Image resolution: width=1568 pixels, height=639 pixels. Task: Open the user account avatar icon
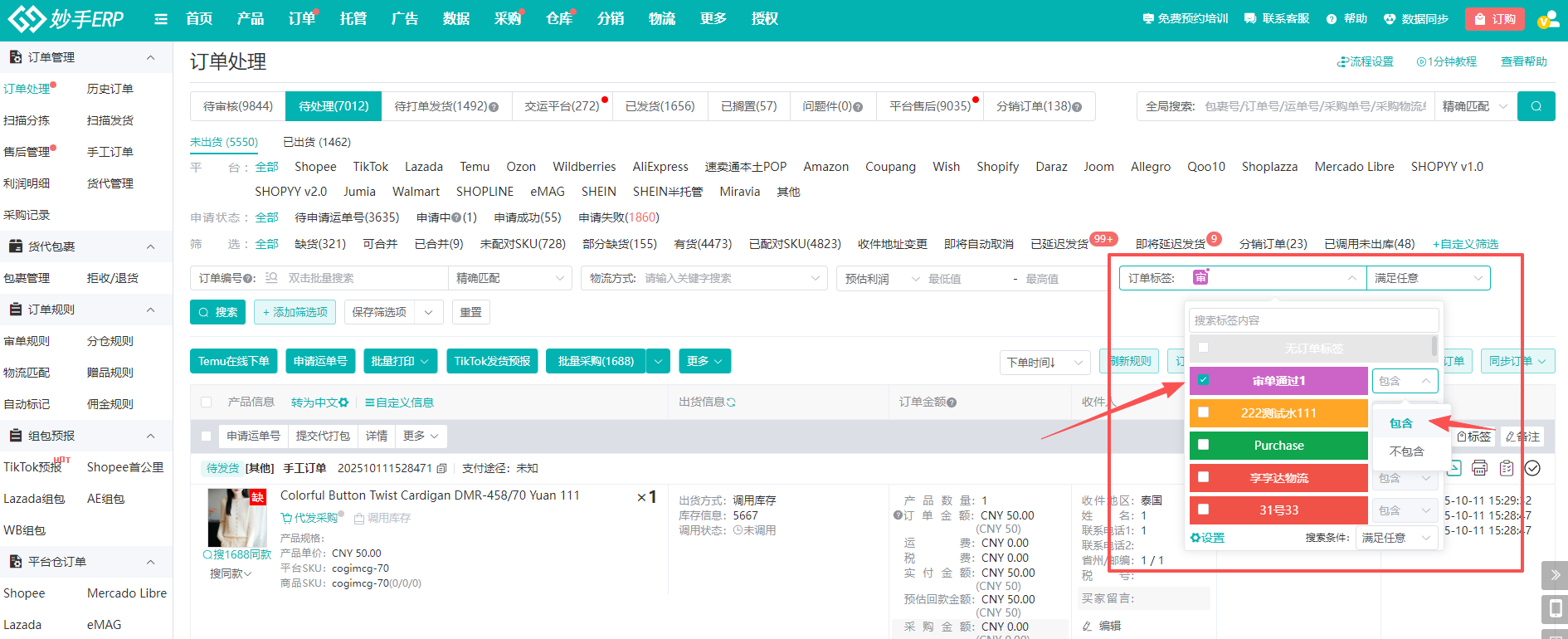1547,19
